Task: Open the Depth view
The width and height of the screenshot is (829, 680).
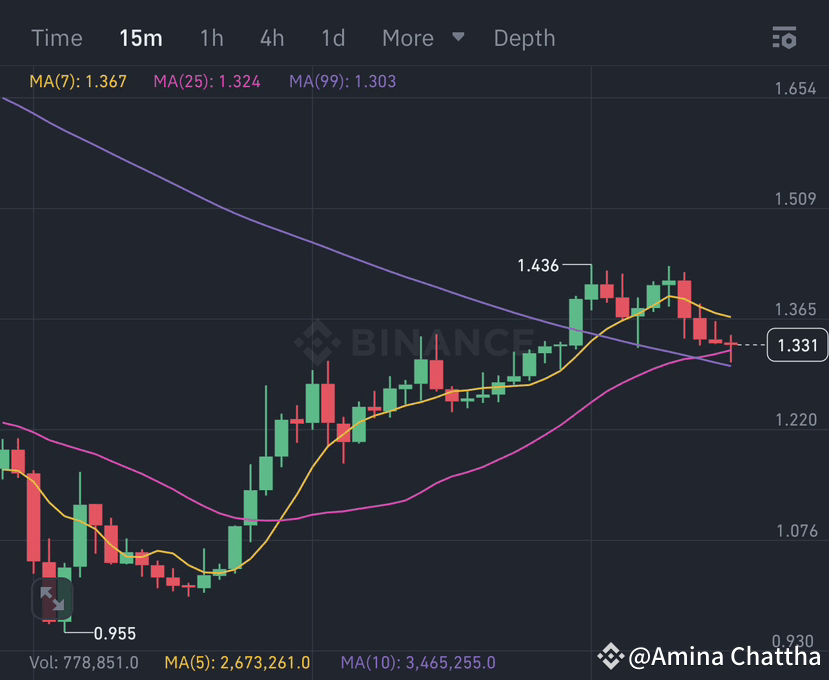Action: [524, 38]
